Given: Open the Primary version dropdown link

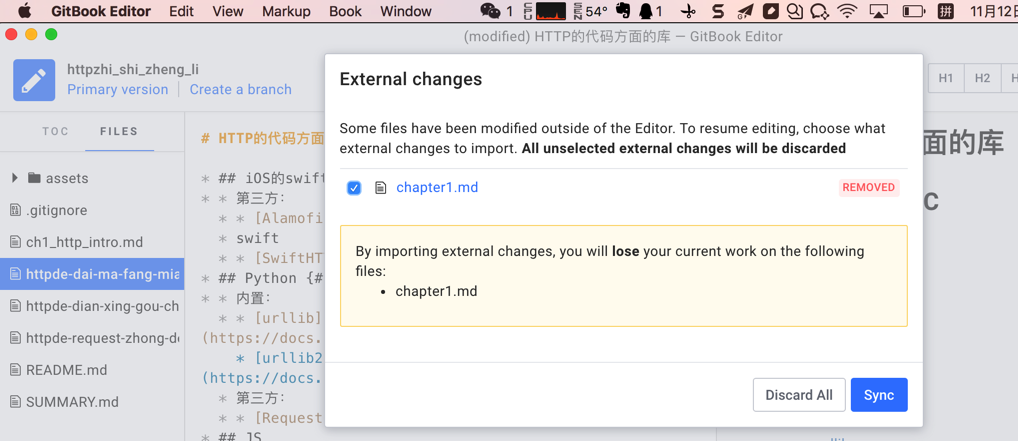Looking at the screenshot, I should coord(117,90).
